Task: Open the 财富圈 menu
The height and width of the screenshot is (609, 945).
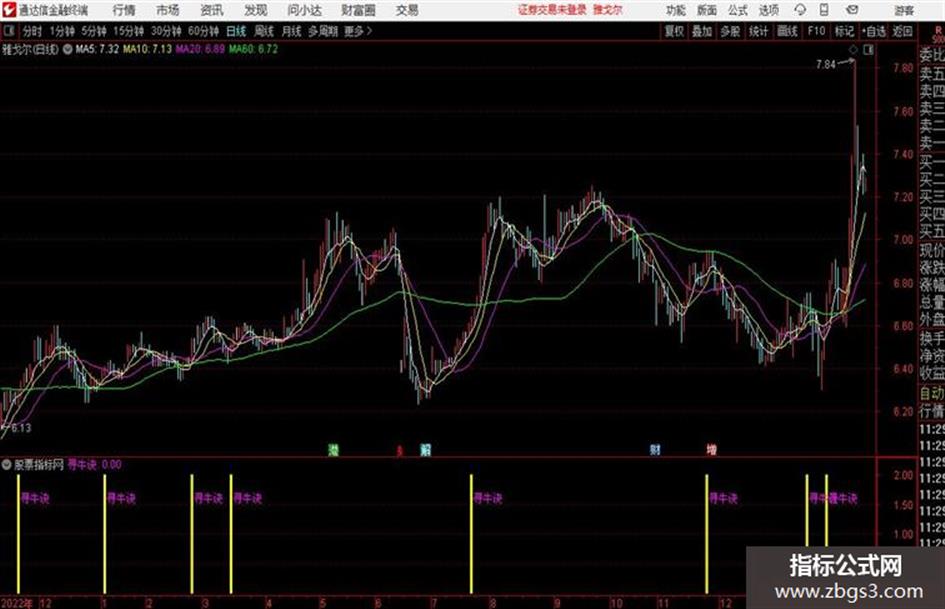Action: click(x=358, y=10)
